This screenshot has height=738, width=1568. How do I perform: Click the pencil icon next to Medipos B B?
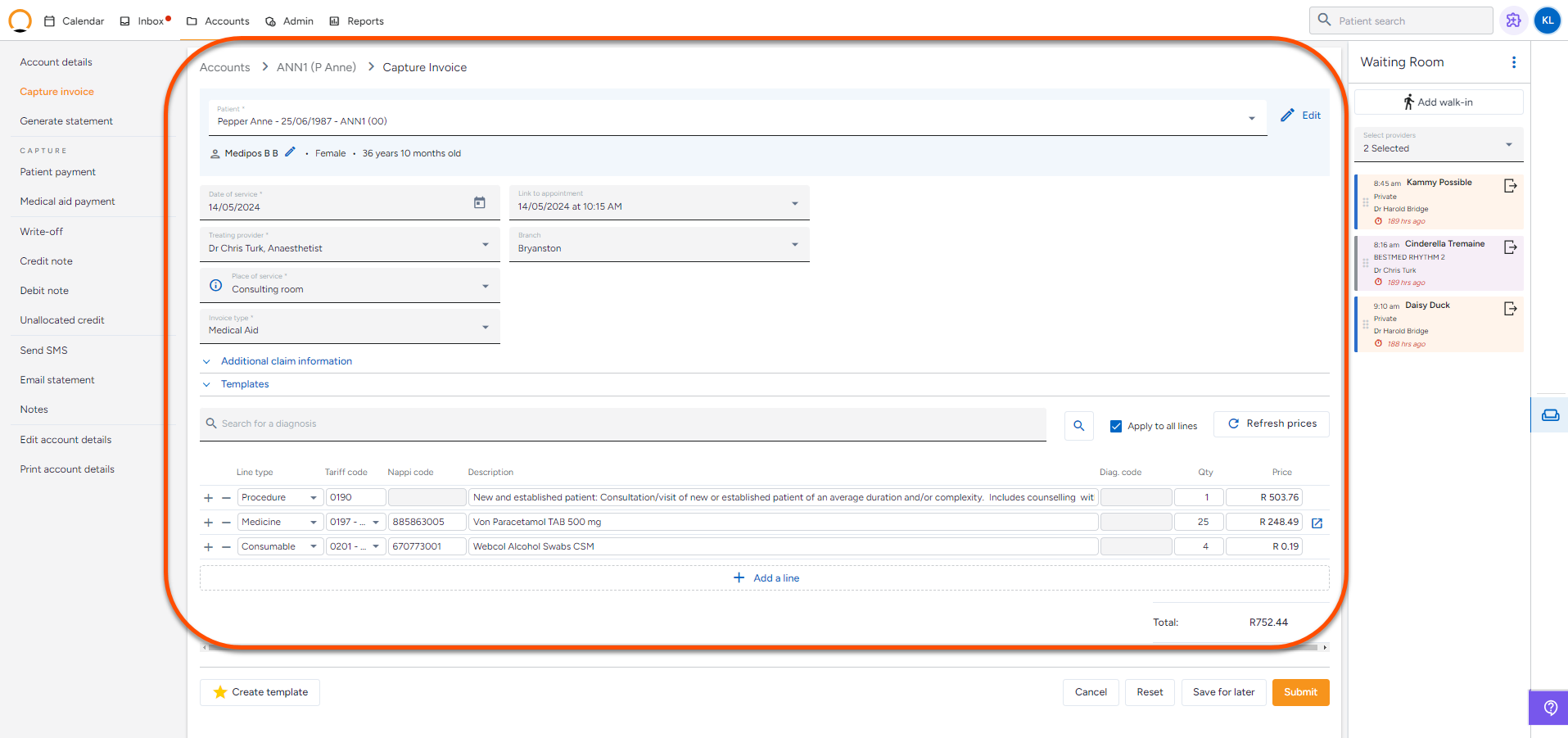click(x=290, y=152)
